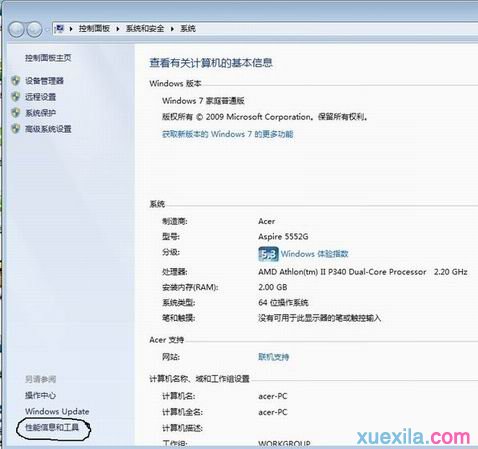Open 高级系统设置 link
Image resolution: width=478 pixels, height=449 pixels.
coord(48,129)
